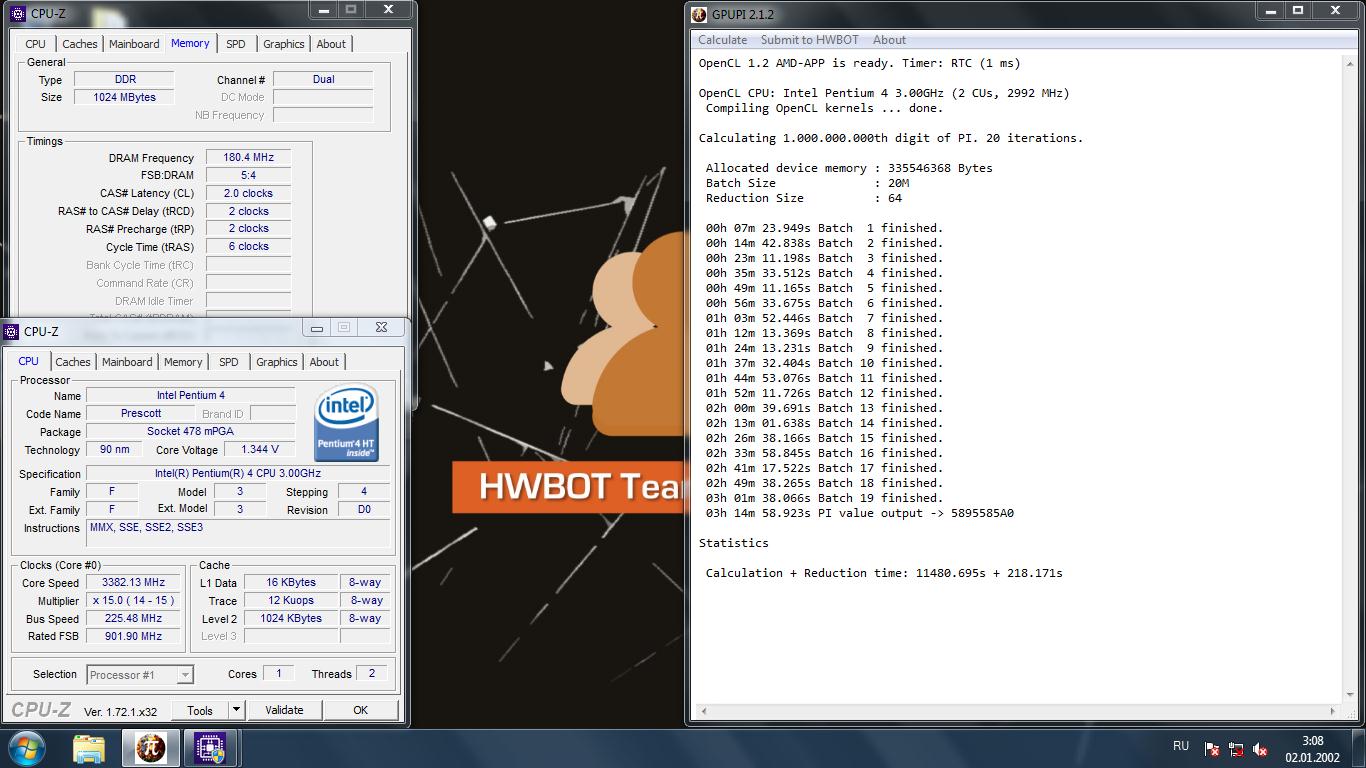Click the Calculation + Reduction time statistics line
Screen dimensions: 1366x768
click(x=884, y=573)
